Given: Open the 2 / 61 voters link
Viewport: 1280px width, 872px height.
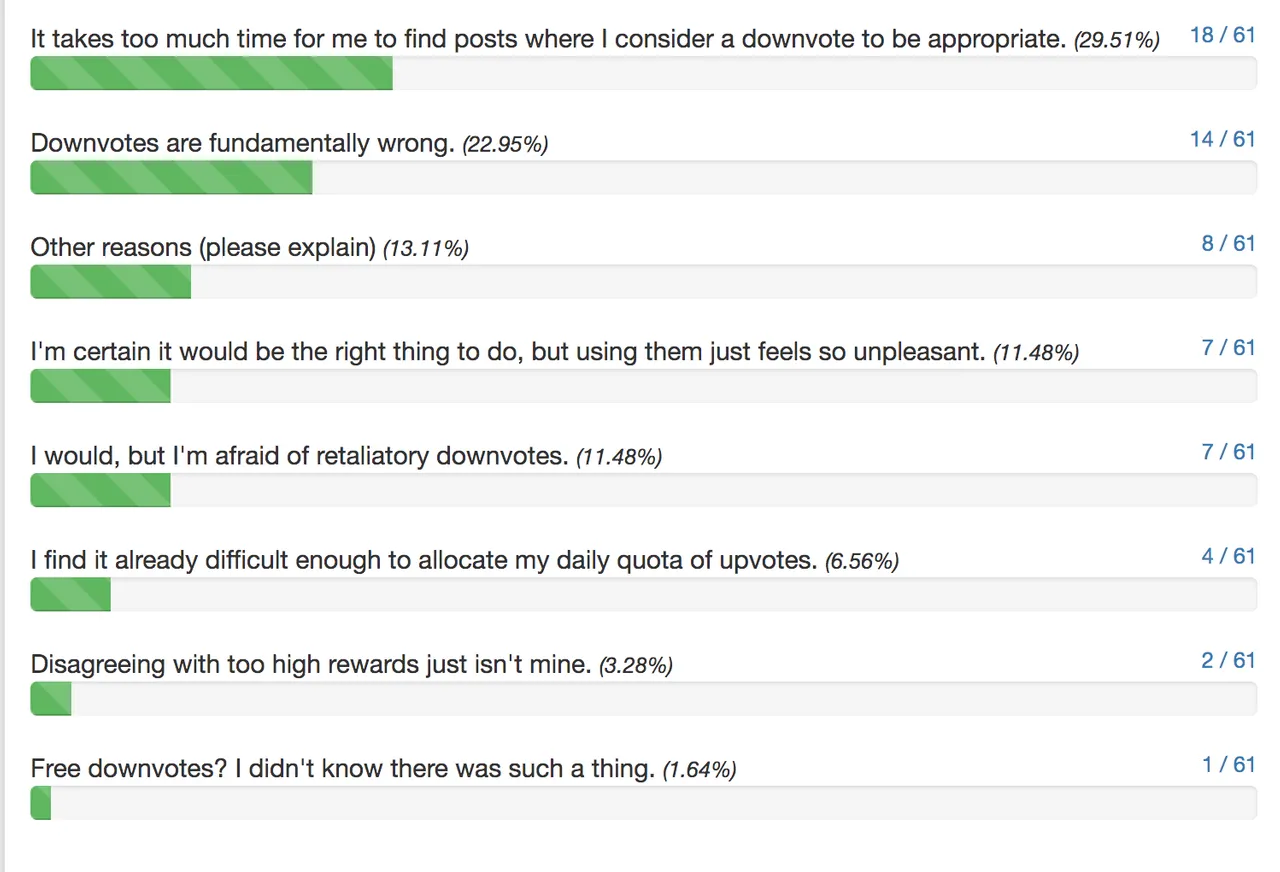Looking at the screenshot, I should tap(1228, 660).
